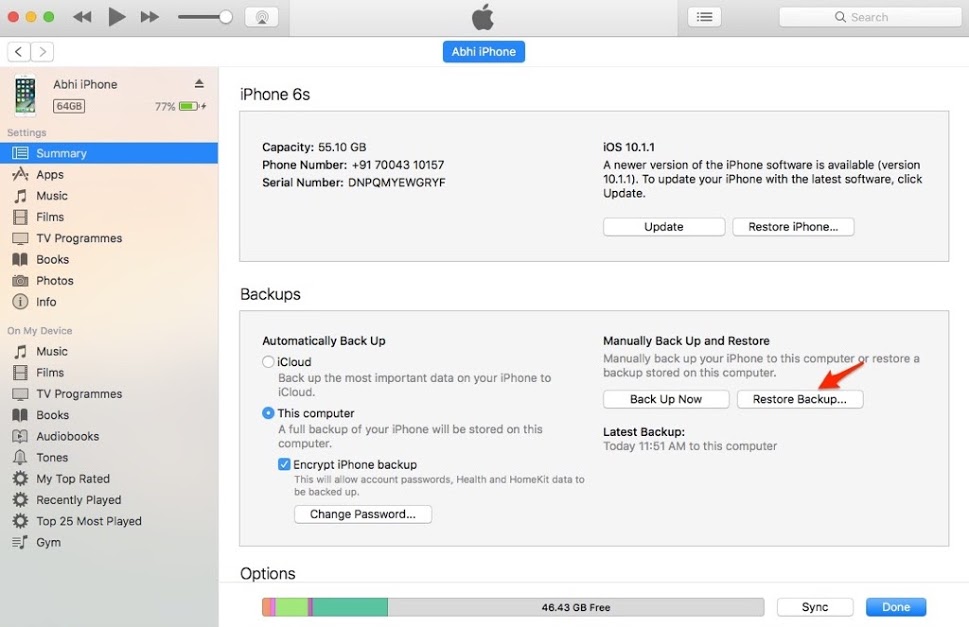Viewport: 969px width, 627px height.
Task: Click the Back Up Now button
Action: tap(665, 399)
